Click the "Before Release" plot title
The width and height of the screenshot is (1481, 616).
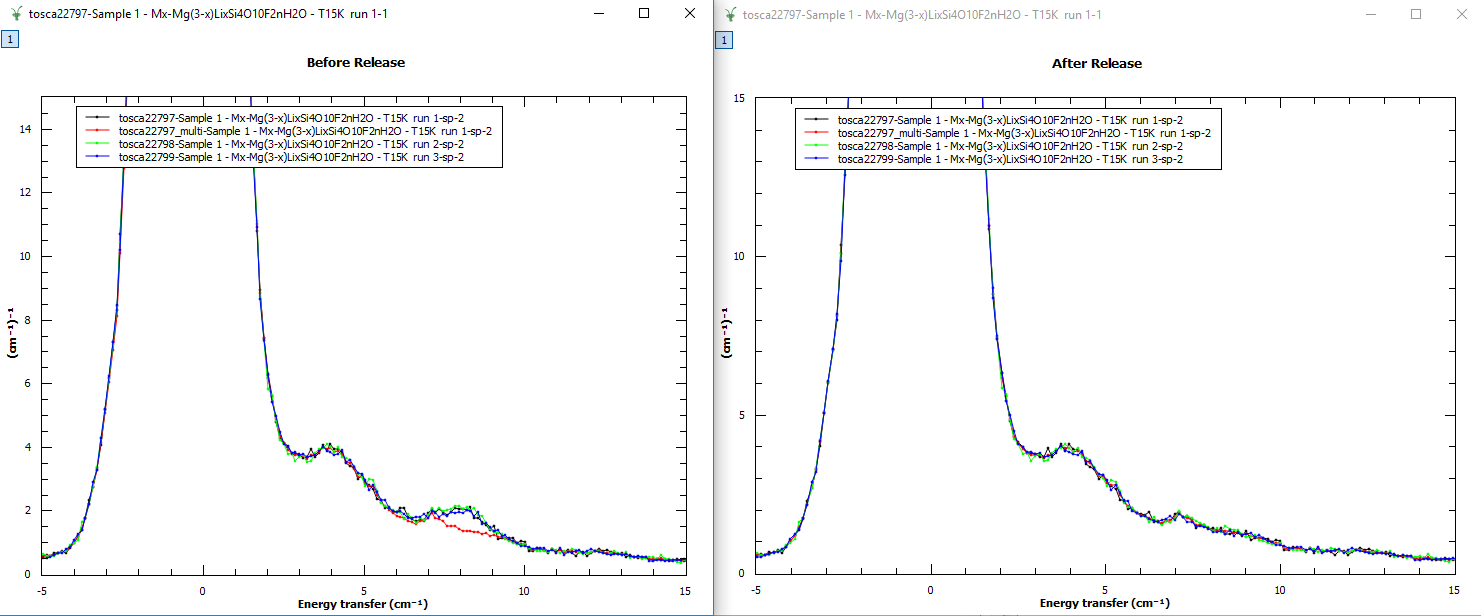pos(355,62)
